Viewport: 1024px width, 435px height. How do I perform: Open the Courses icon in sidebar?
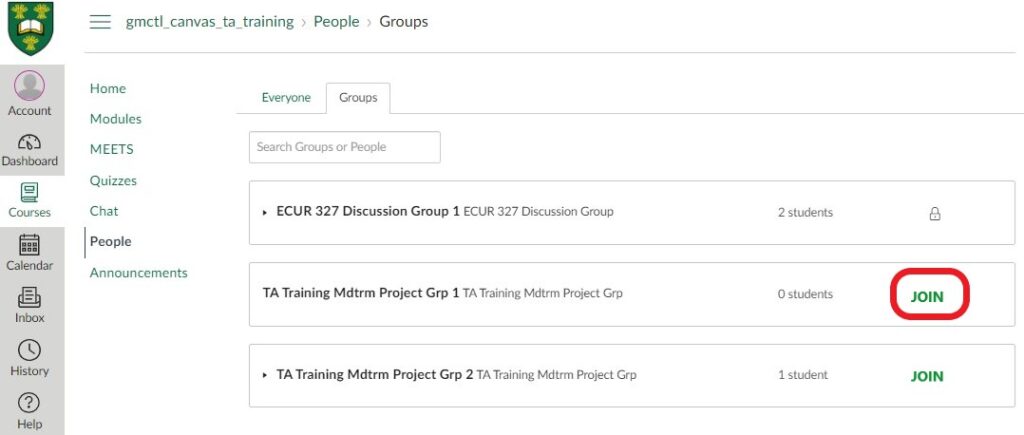coord(30,192)
